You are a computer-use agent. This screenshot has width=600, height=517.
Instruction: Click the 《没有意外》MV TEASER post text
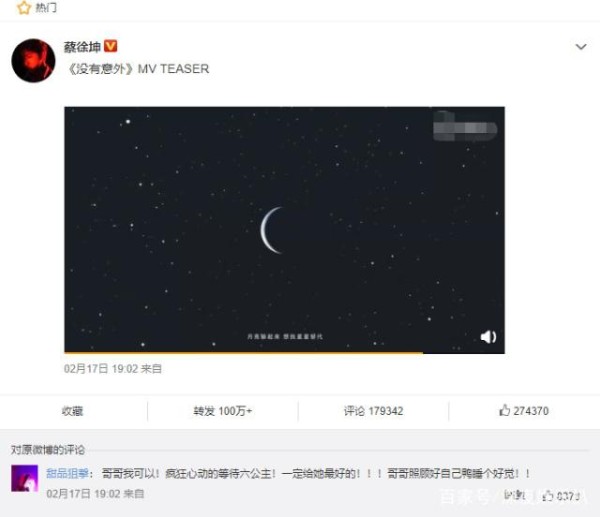coord(138,69)
